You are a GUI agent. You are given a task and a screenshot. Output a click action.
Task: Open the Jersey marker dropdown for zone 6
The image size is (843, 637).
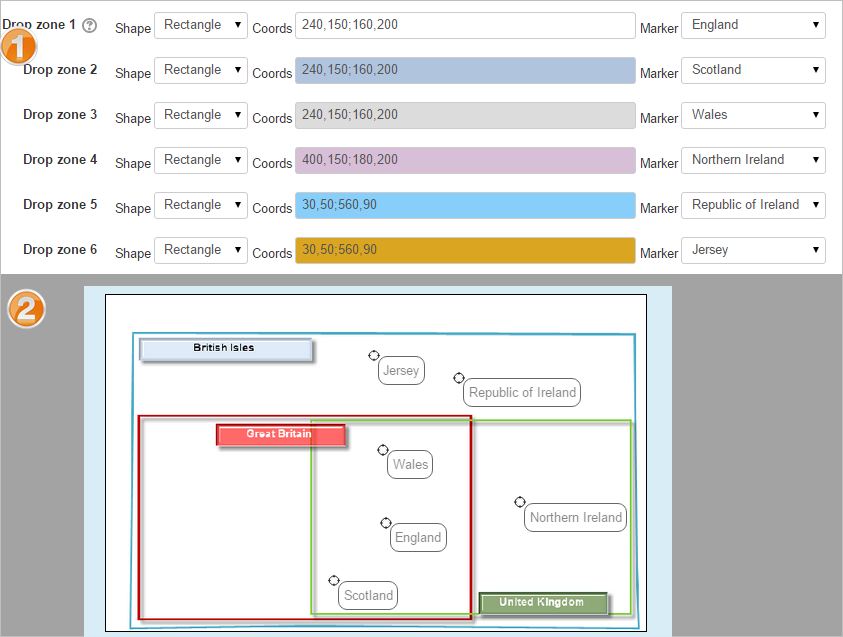pos(753,250)
